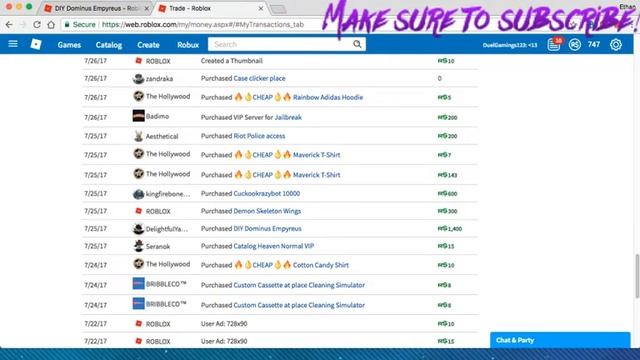This screenshot has height=360, width=640.
Task: Open the settings gear icon
Action: click(x=616, y=44)
